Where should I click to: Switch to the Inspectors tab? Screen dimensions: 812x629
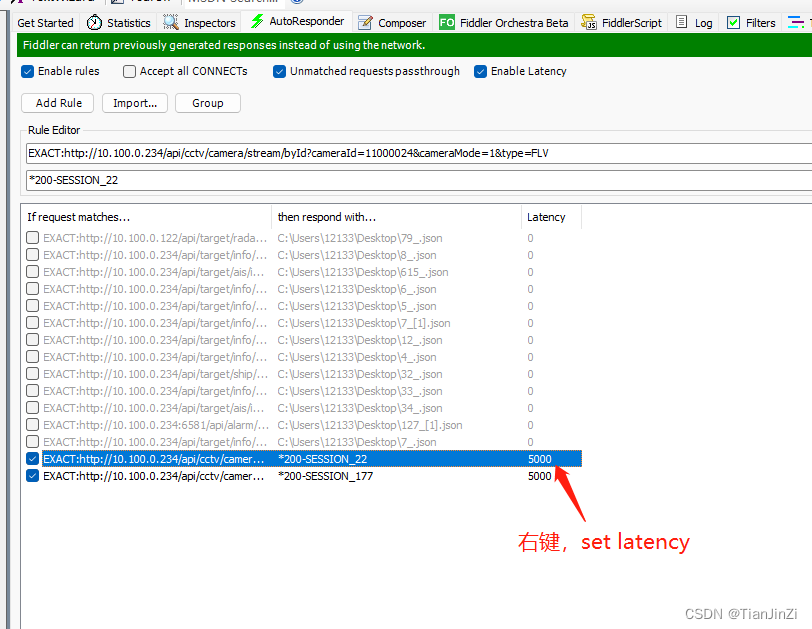(x=210, y=23)
